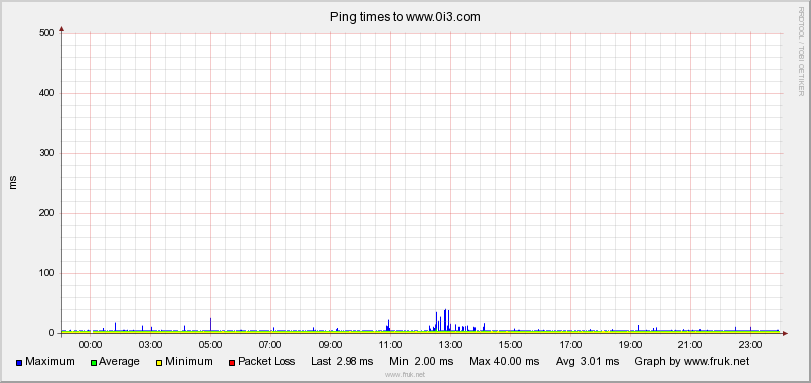Click the Last 2.98 ms statistic
Viewport: 811px width, 383px height.
342,362
